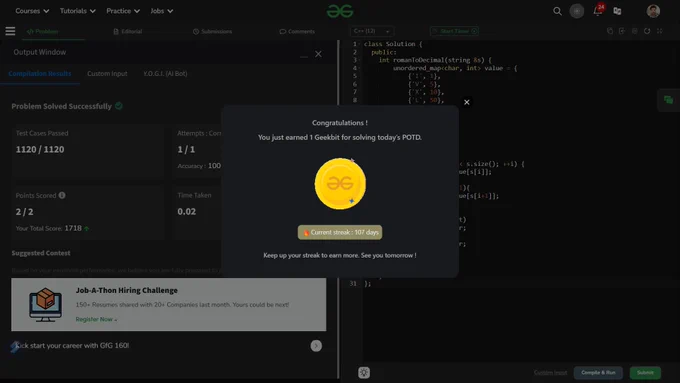Expand the Courses menu
The height and width of the screenshot is (383, 680).
click(x=32, y=11)
